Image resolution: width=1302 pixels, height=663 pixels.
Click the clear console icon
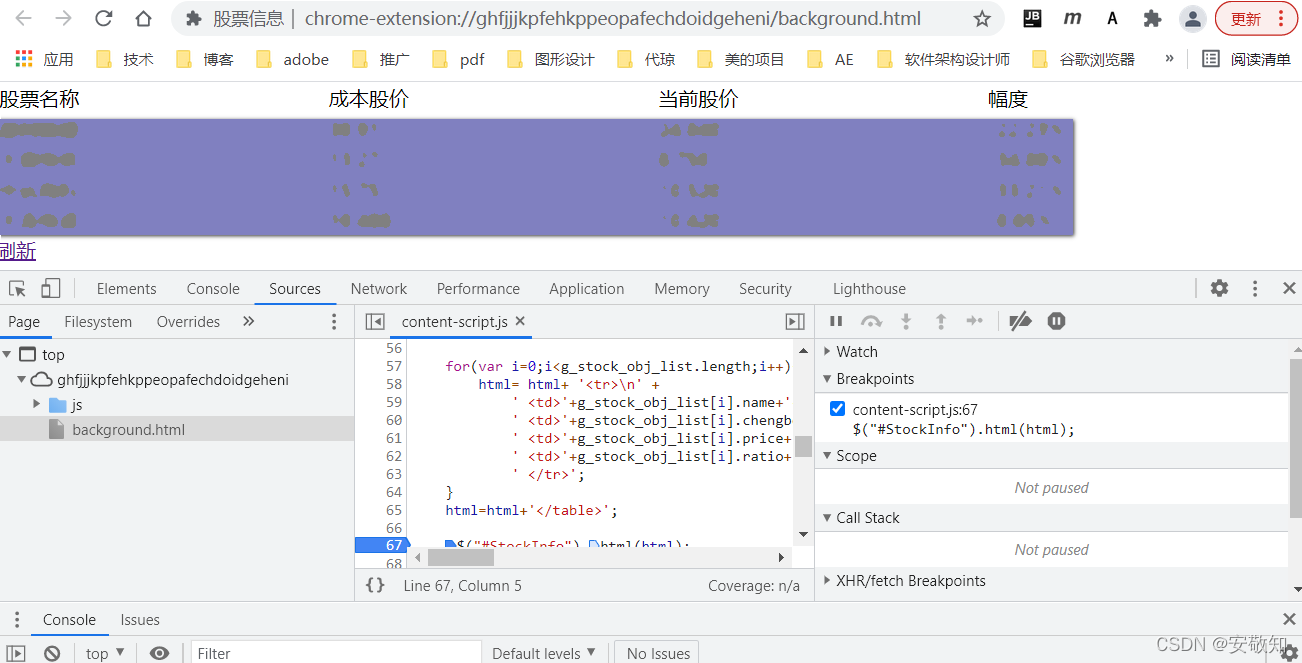click(52, 653)
